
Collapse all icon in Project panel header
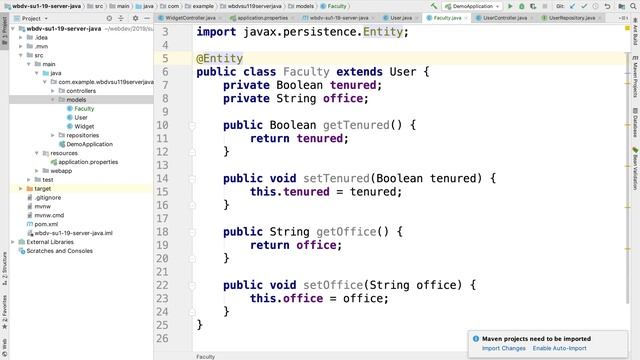(x=121, y=18)
